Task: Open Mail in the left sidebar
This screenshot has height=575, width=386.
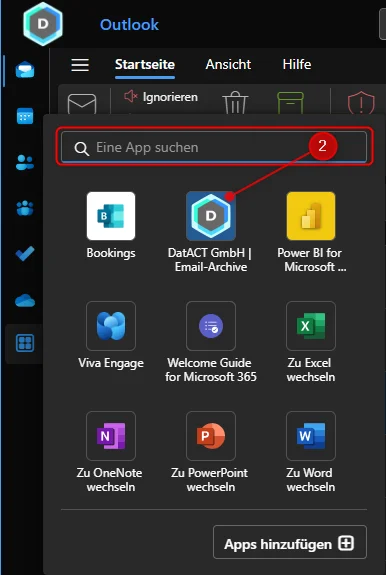Action: tap(25, 70)
